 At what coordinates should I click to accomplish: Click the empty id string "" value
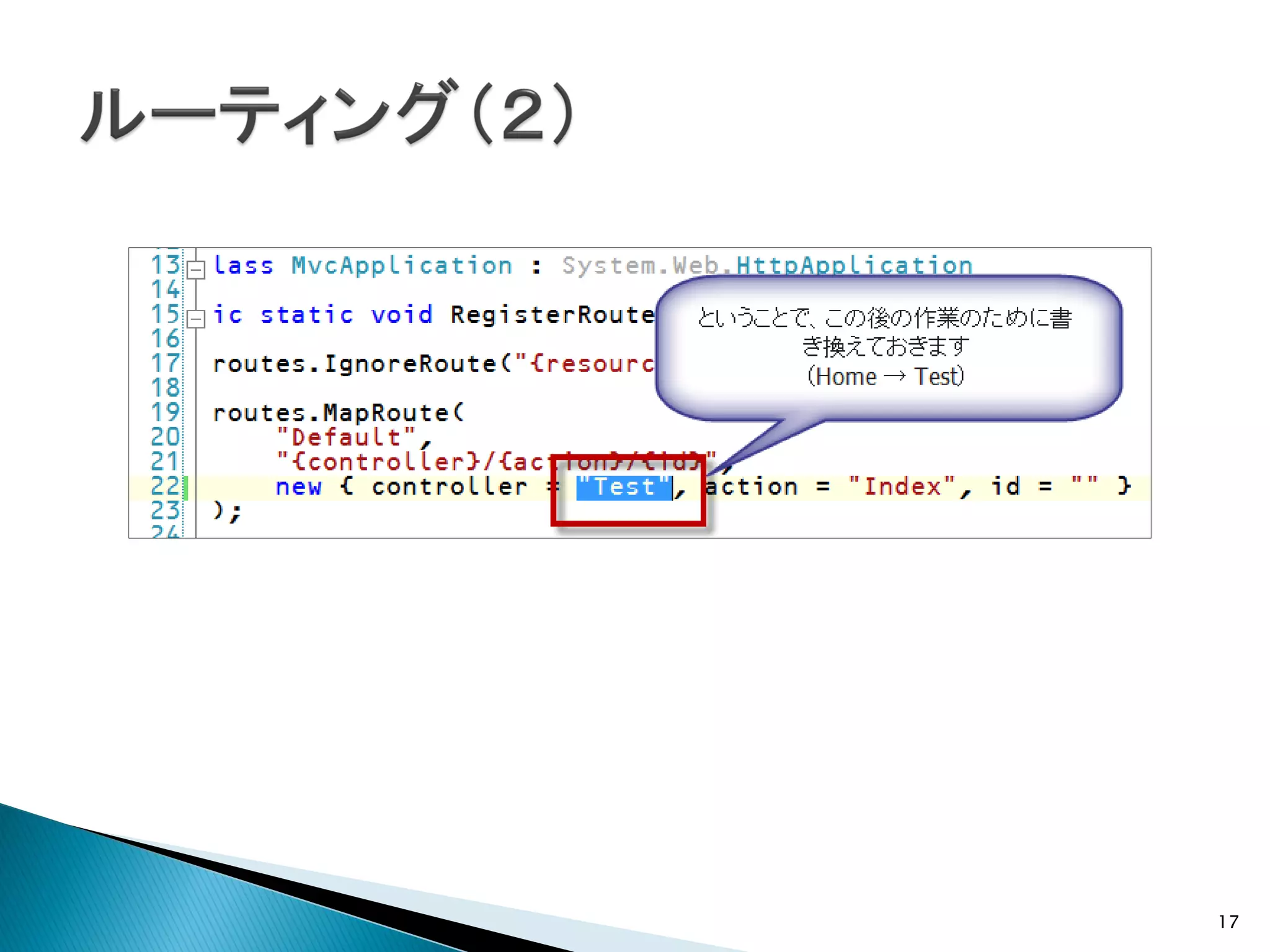(1084, 485)
